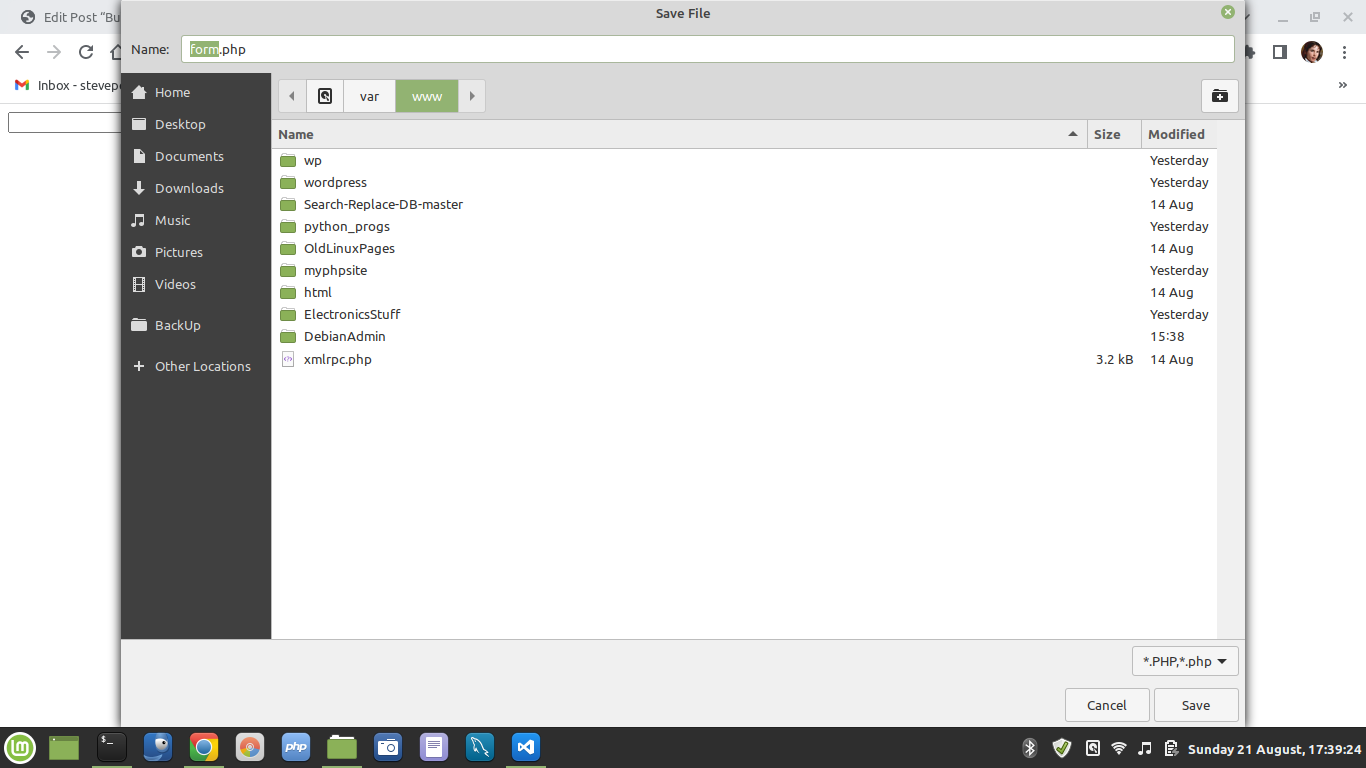Click the Save button
The width and height of the screenshot is (1366, 768).
pyautogui.click(x=1196, y=705)
